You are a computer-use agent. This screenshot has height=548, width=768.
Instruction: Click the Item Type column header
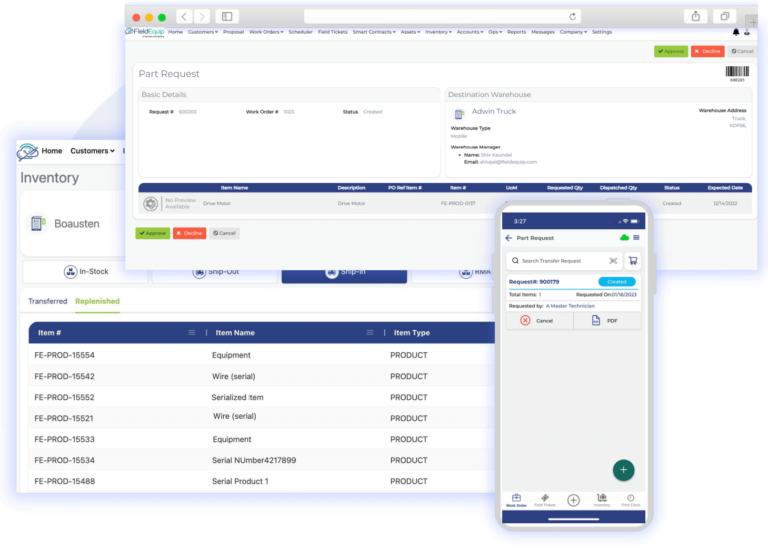[412, 333]
